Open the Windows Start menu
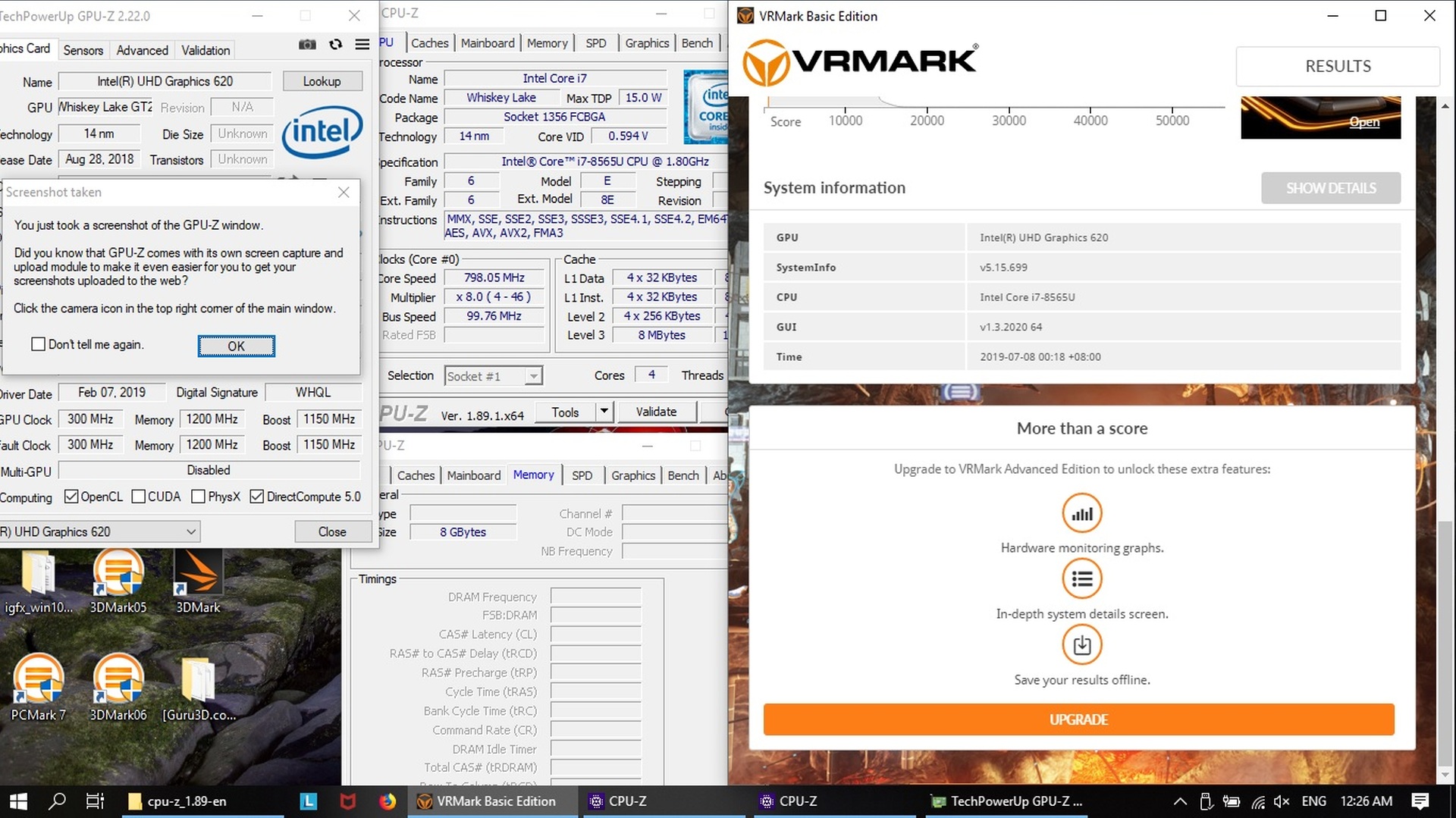Image resolution: width=1456 pixels, height=818 pixels. [x=18, y=801]
